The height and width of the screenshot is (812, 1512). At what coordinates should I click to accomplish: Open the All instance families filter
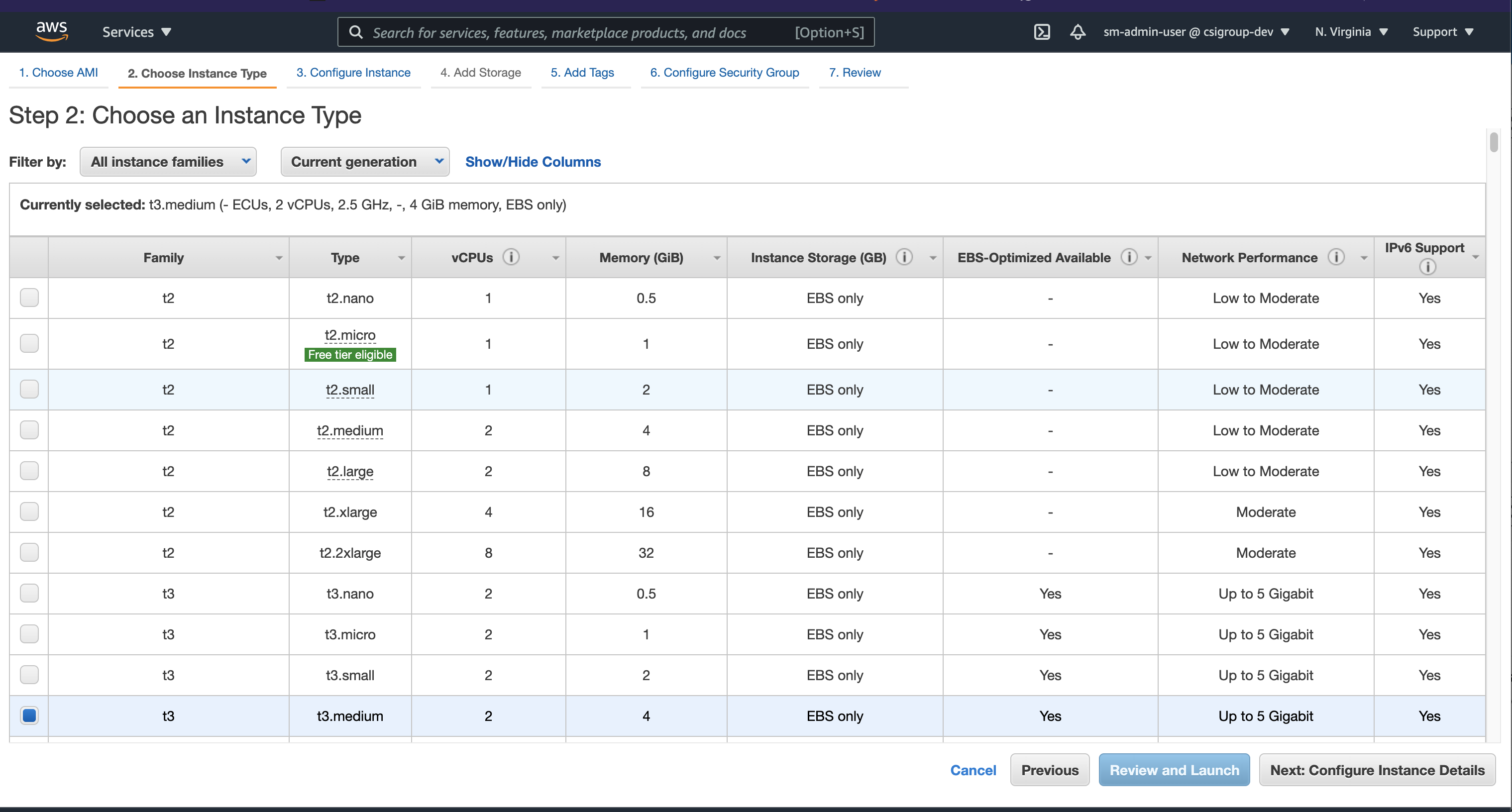point(168,161)
